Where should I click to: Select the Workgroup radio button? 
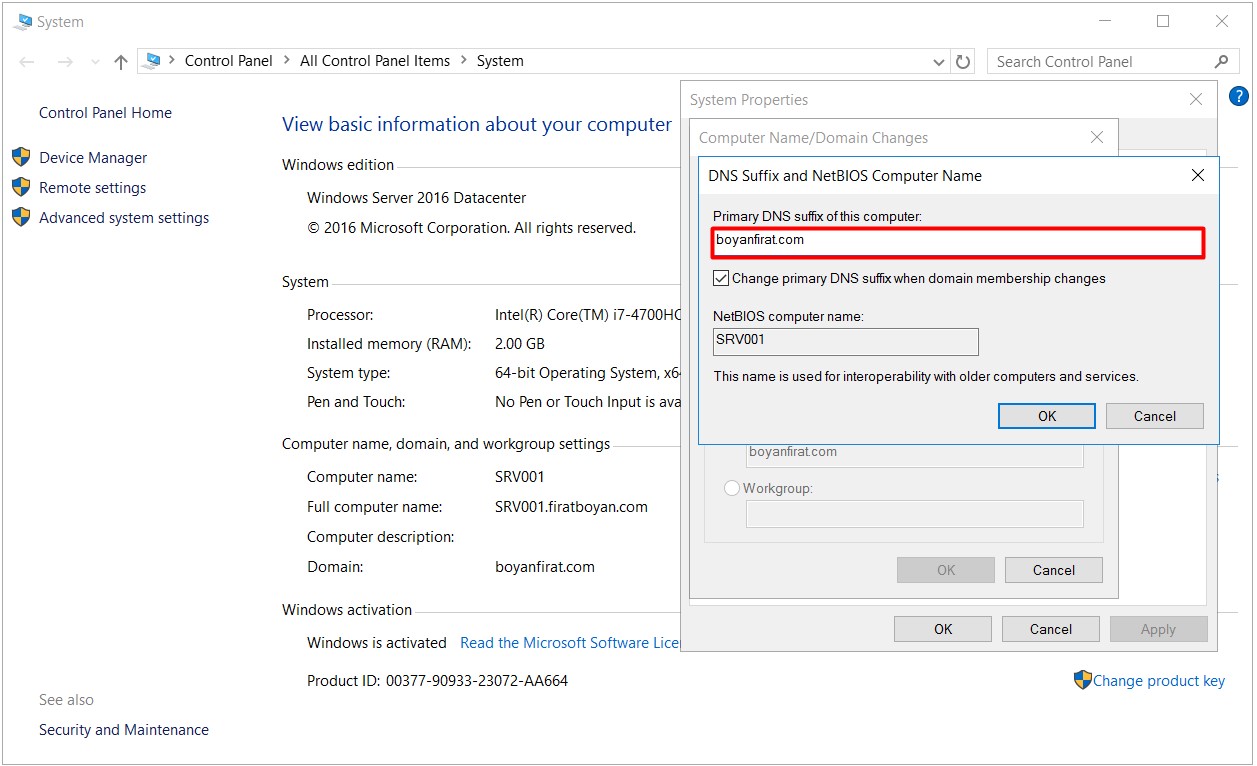pos(732,488)
